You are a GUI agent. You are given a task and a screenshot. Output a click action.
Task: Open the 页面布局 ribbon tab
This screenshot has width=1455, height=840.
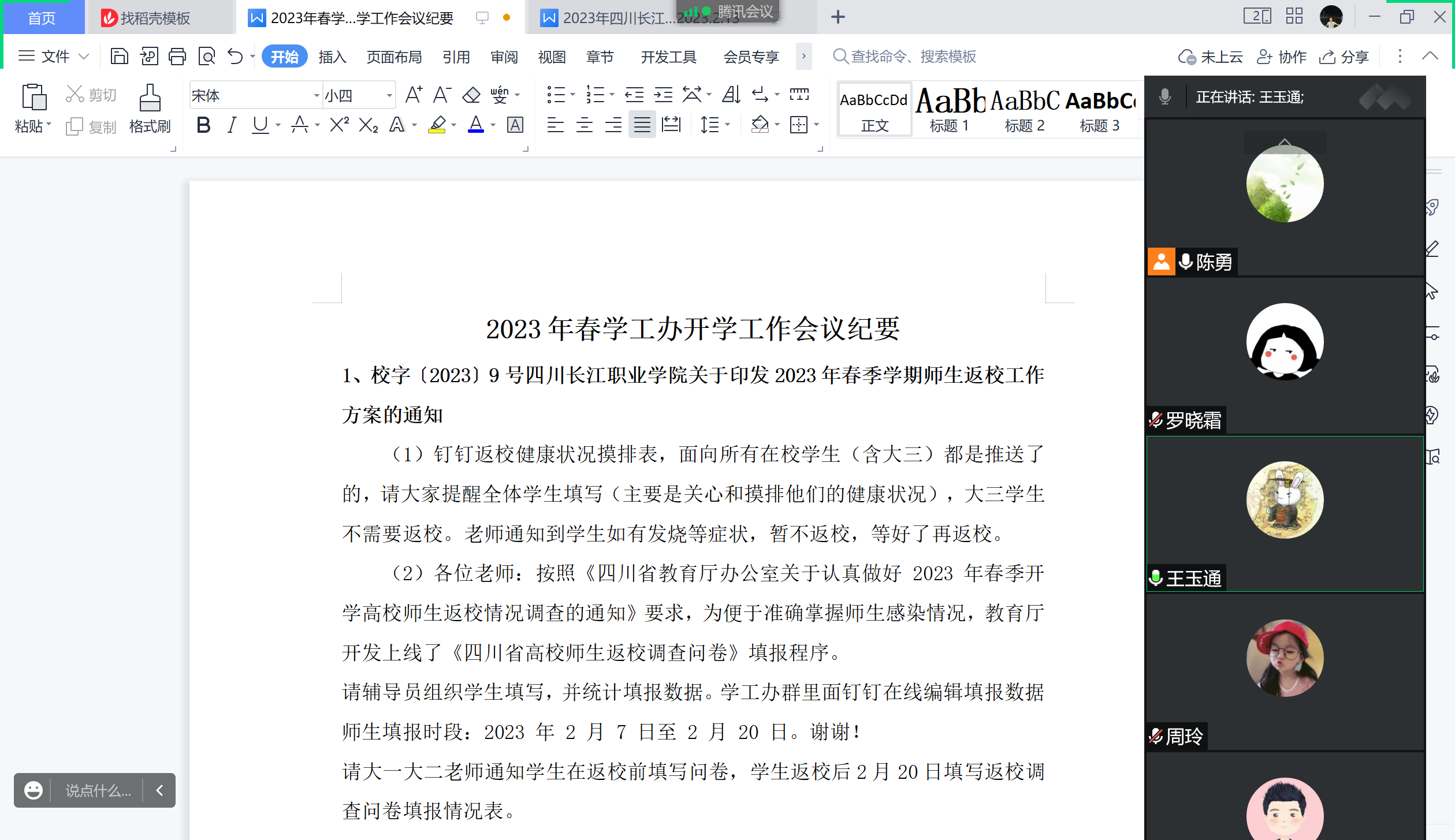(x=394, y=57)
